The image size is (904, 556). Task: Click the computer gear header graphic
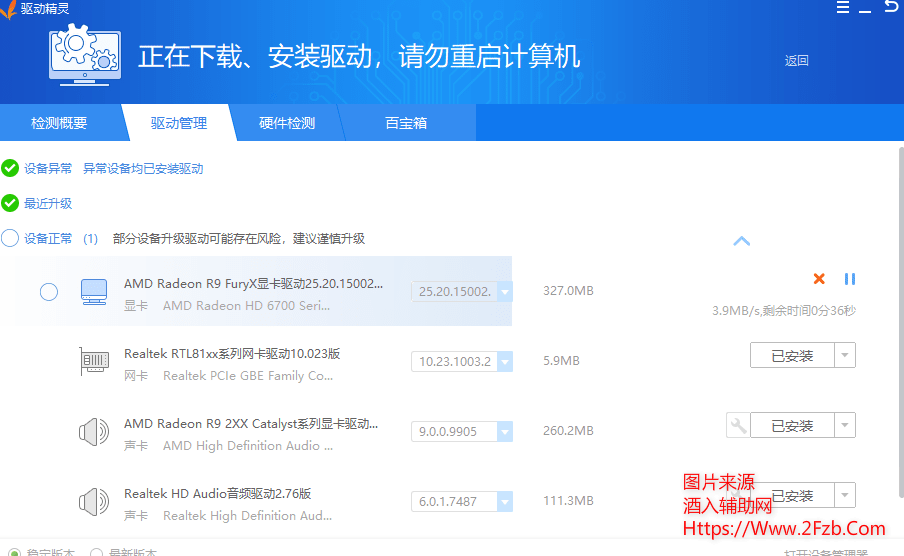[x=85, y=55]
